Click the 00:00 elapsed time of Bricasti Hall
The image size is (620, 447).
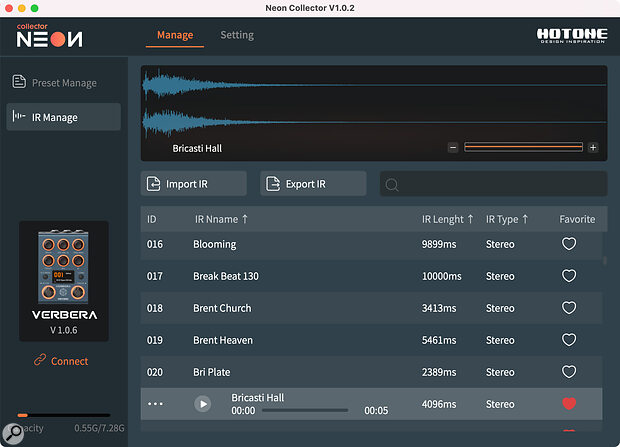pos(243,411)
